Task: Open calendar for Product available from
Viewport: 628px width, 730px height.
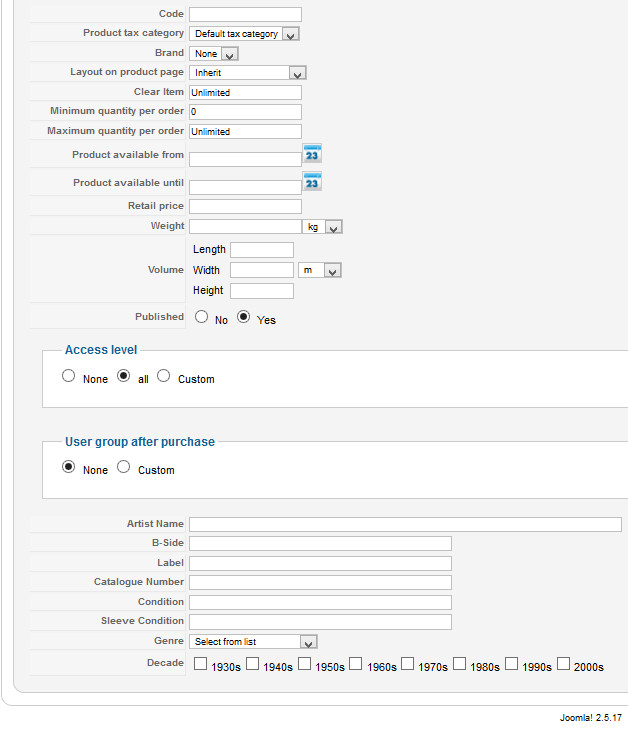Action: point(312,155)
